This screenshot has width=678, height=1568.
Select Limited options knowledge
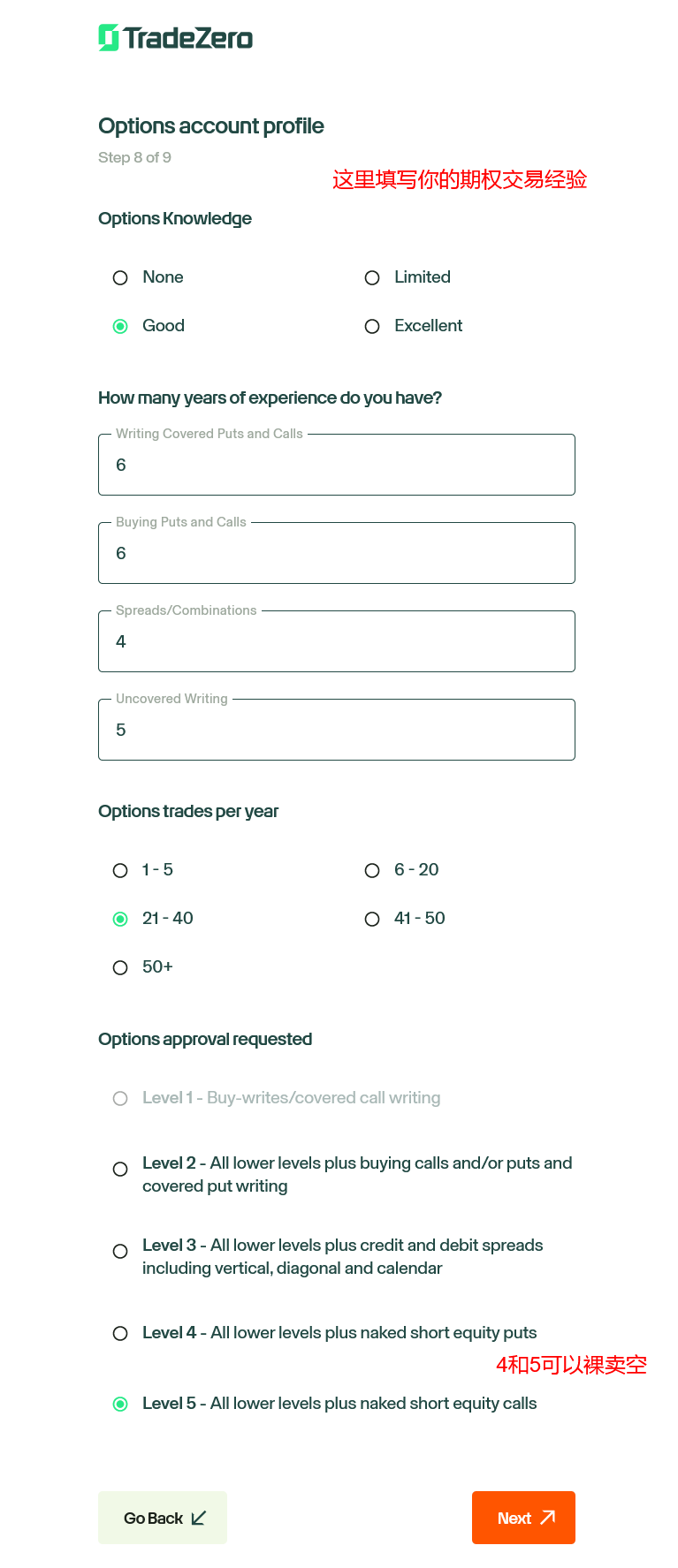point(372,277)
